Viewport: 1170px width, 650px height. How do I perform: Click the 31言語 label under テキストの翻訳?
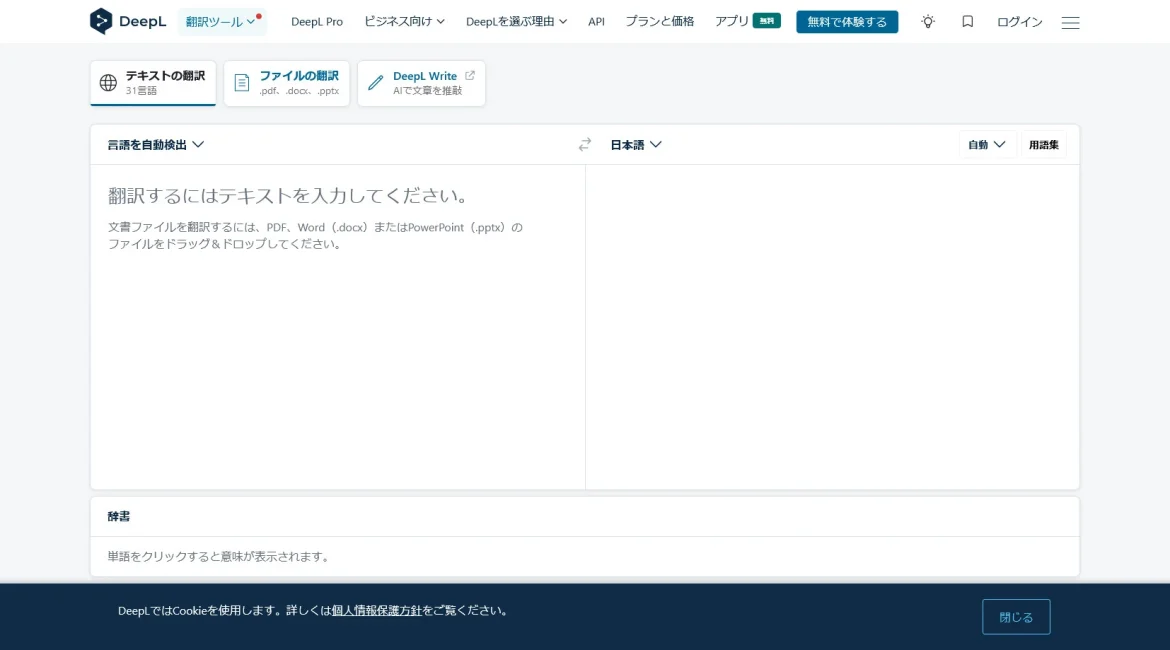(141, 91)
